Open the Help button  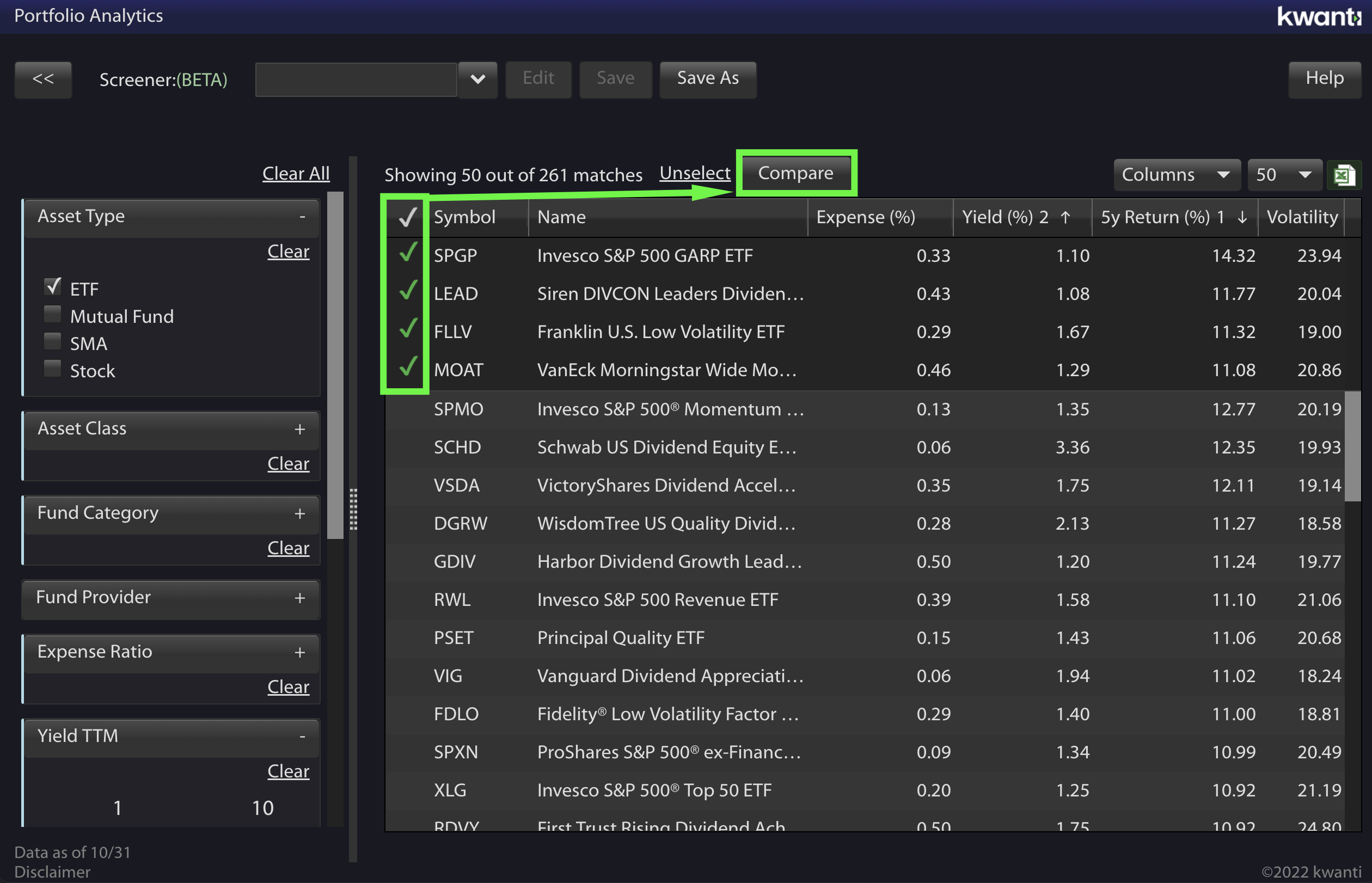1325,78
